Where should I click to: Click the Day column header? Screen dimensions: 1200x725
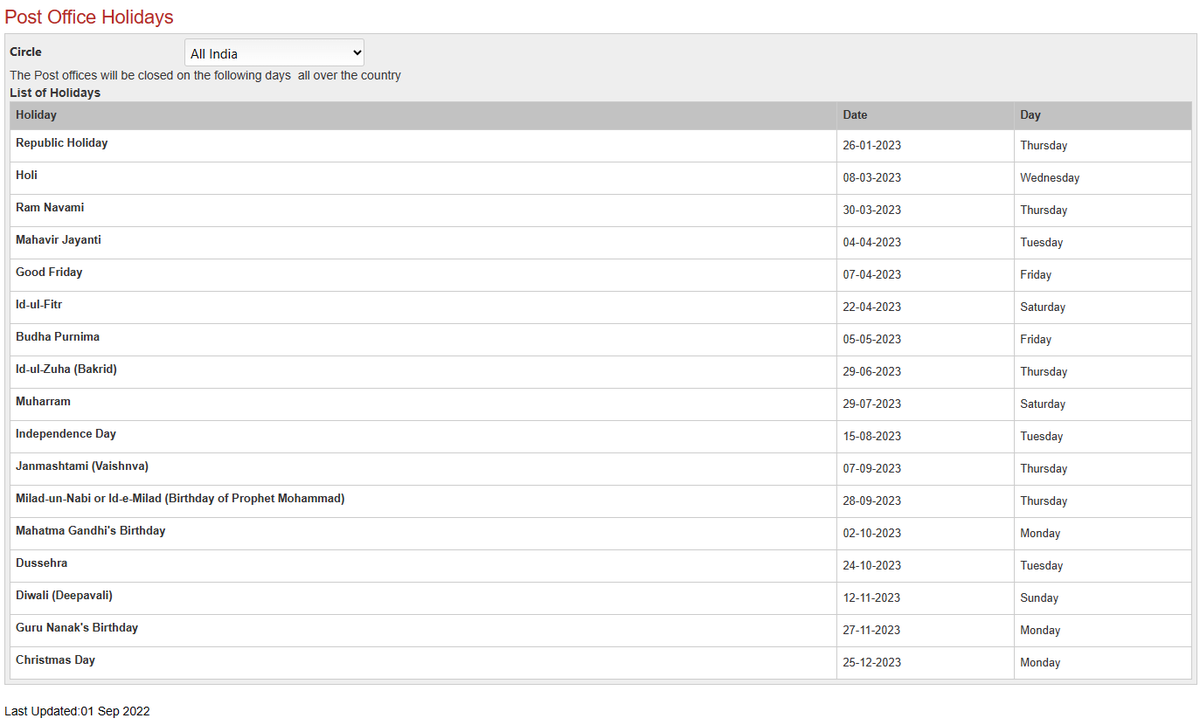(x=1030, y=115)
